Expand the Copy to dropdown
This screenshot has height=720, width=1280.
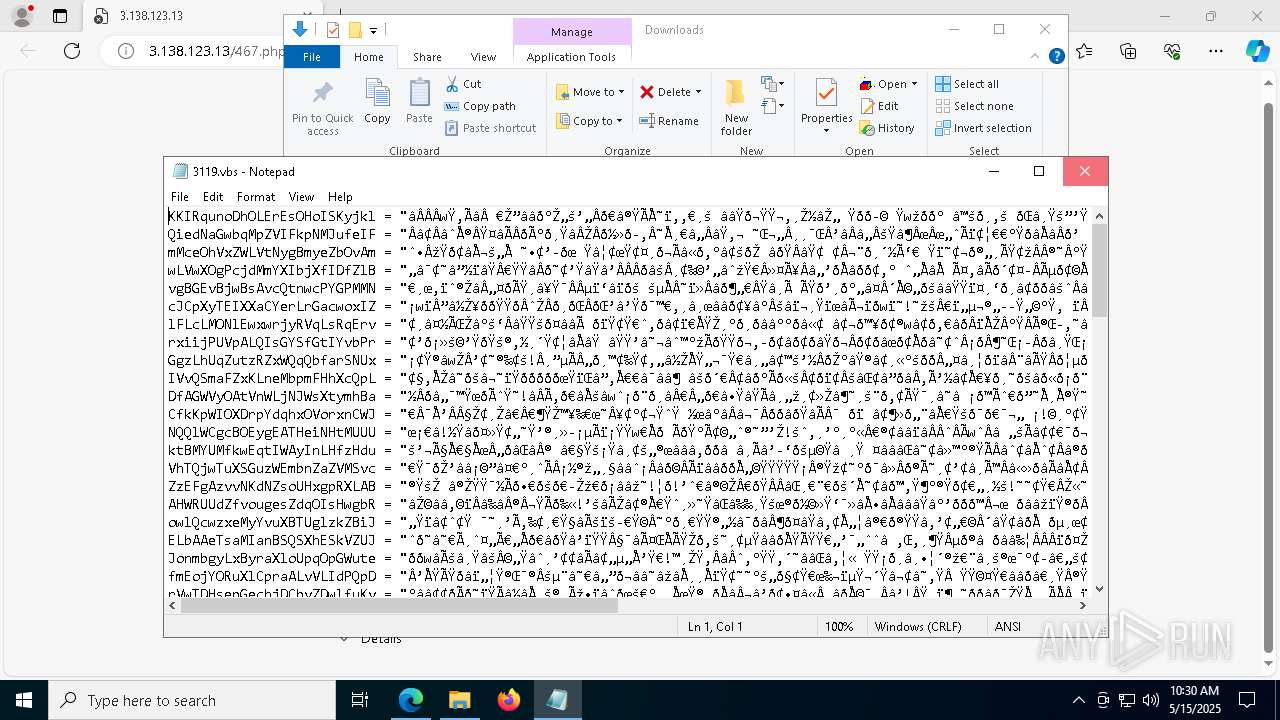tap(590, 121)
